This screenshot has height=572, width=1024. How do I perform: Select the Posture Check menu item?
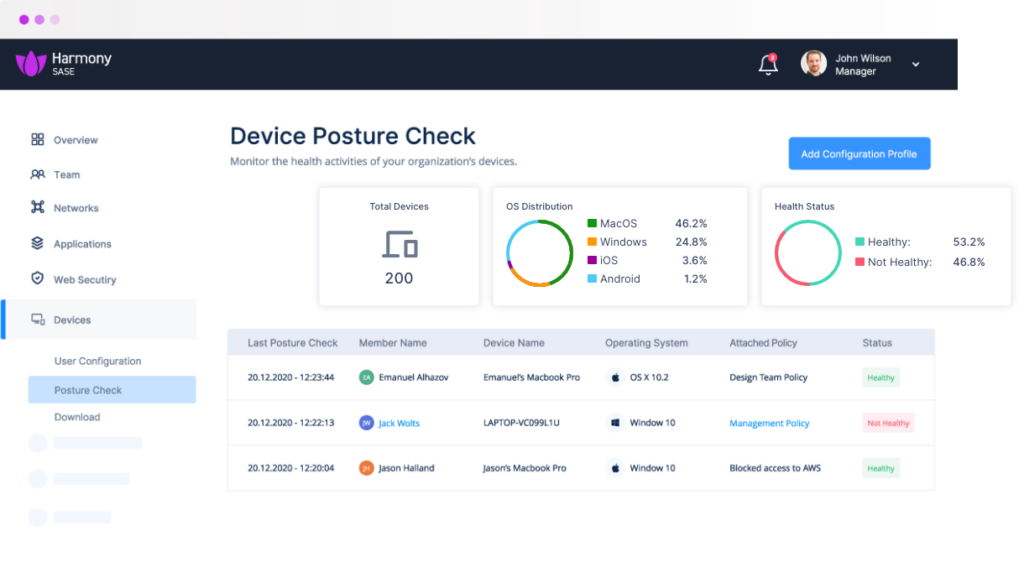click(x=88, y=390)
